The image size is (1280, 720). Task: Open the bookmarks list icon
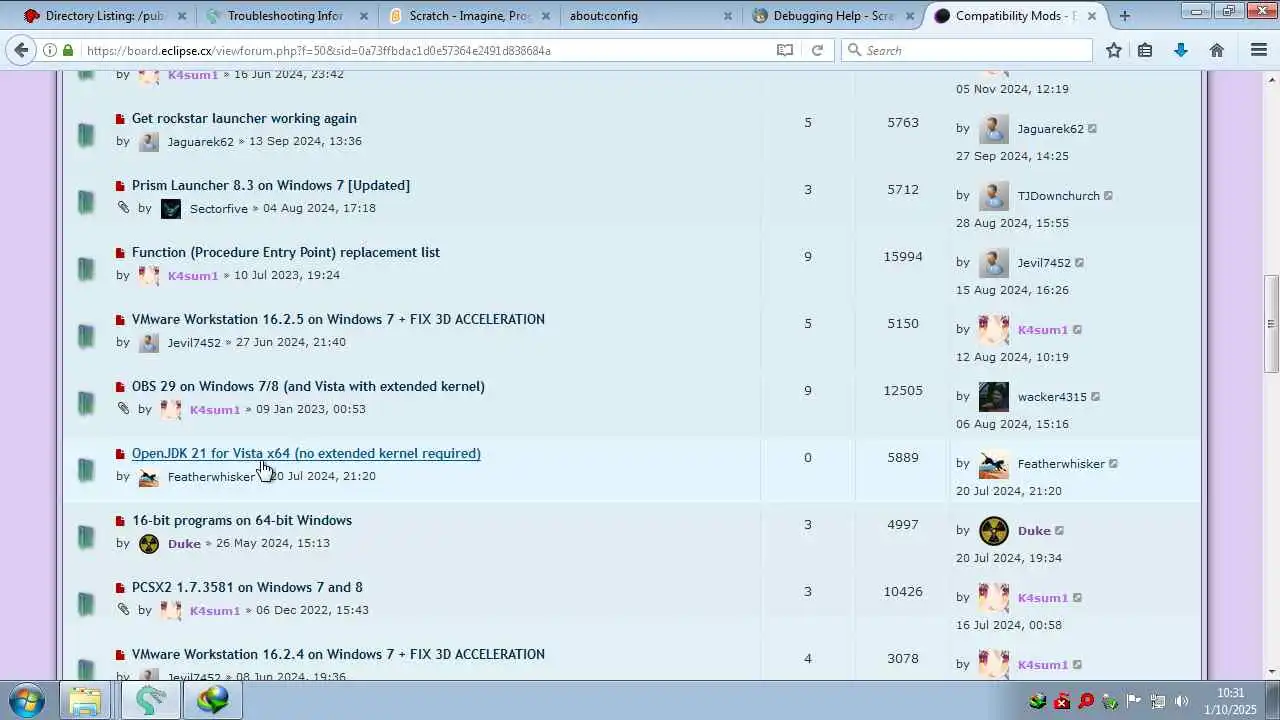tap(1145, 50)
